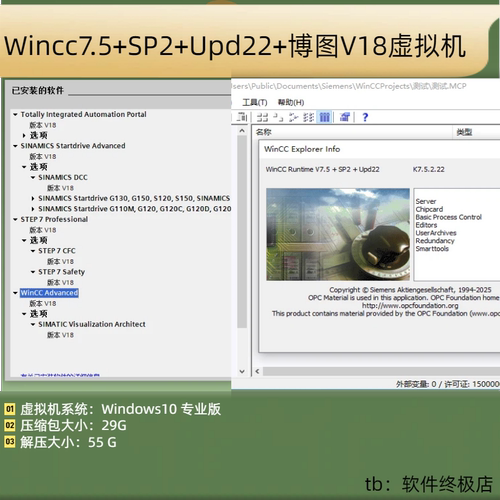Open the Properties toolbar icon

345,117
